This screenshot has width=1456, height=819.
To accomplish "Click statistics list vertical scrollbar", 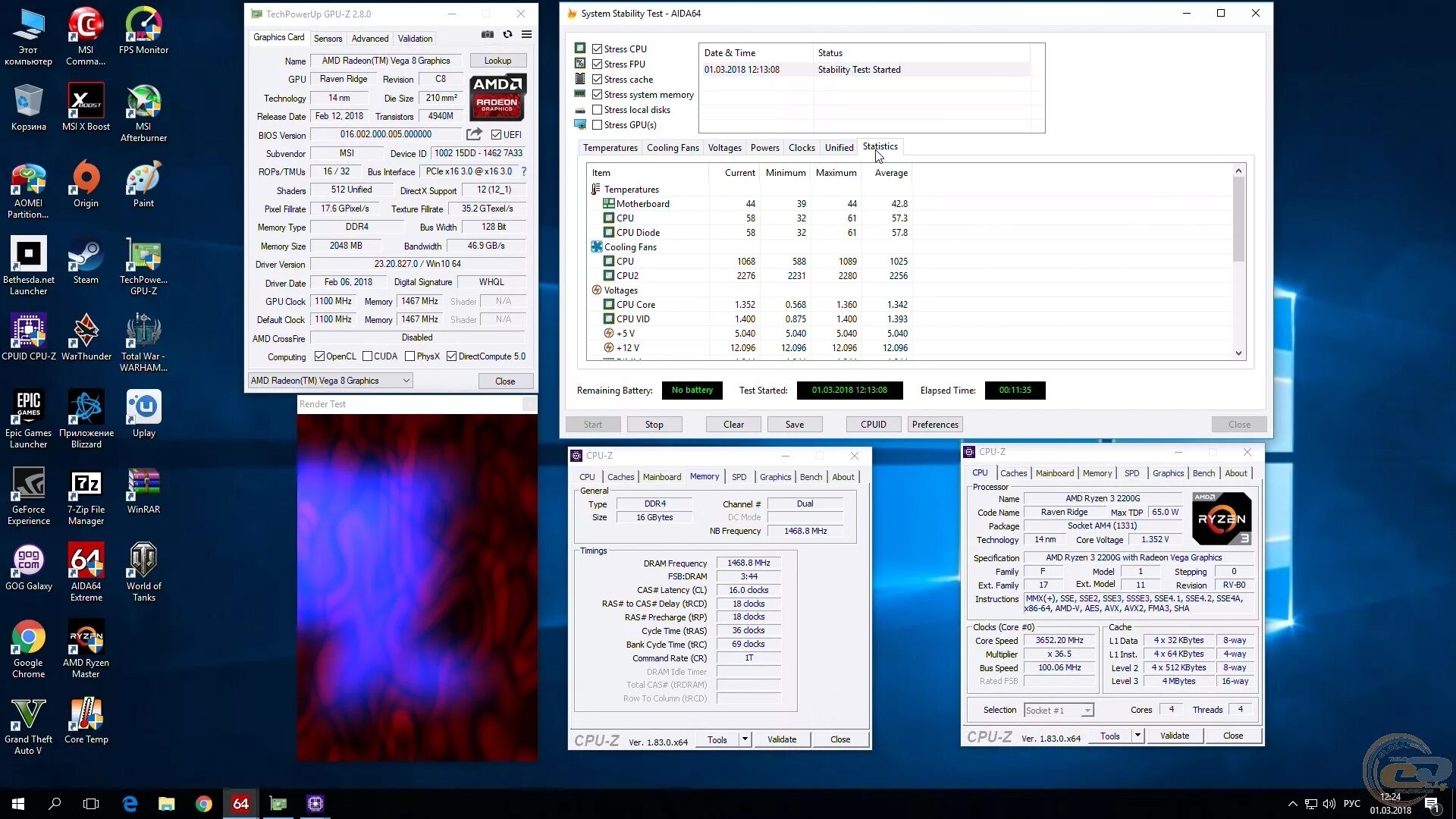I will (1238, 219).
